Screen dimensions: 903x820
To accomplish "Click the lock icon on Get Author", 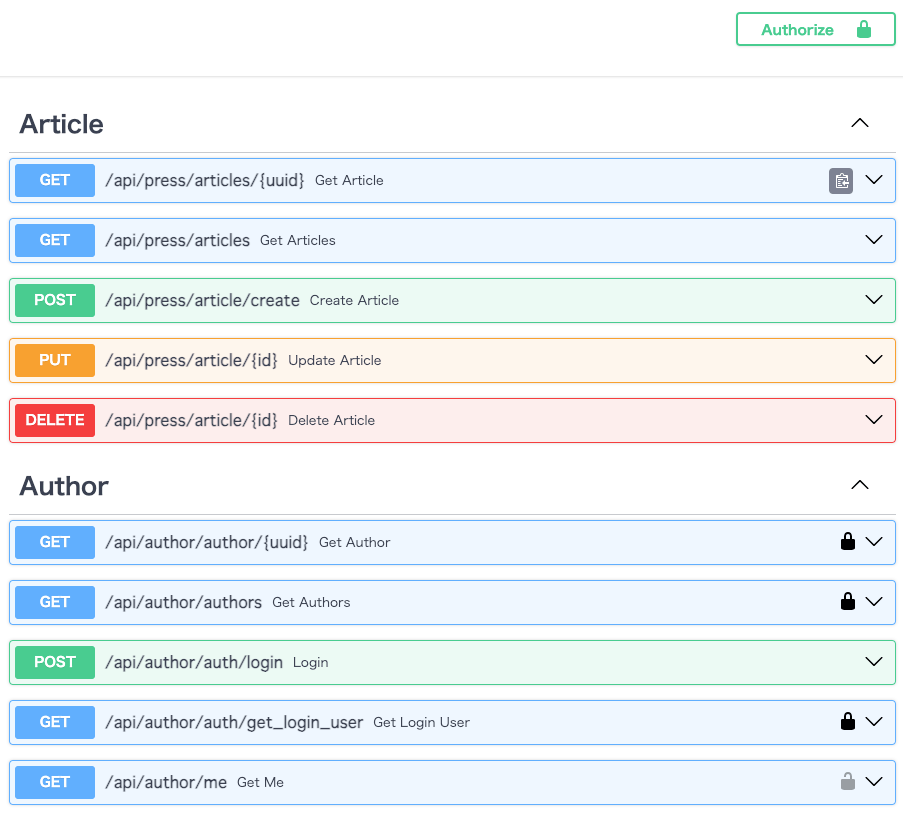I will pyautogui.click(x=848, y=542).
